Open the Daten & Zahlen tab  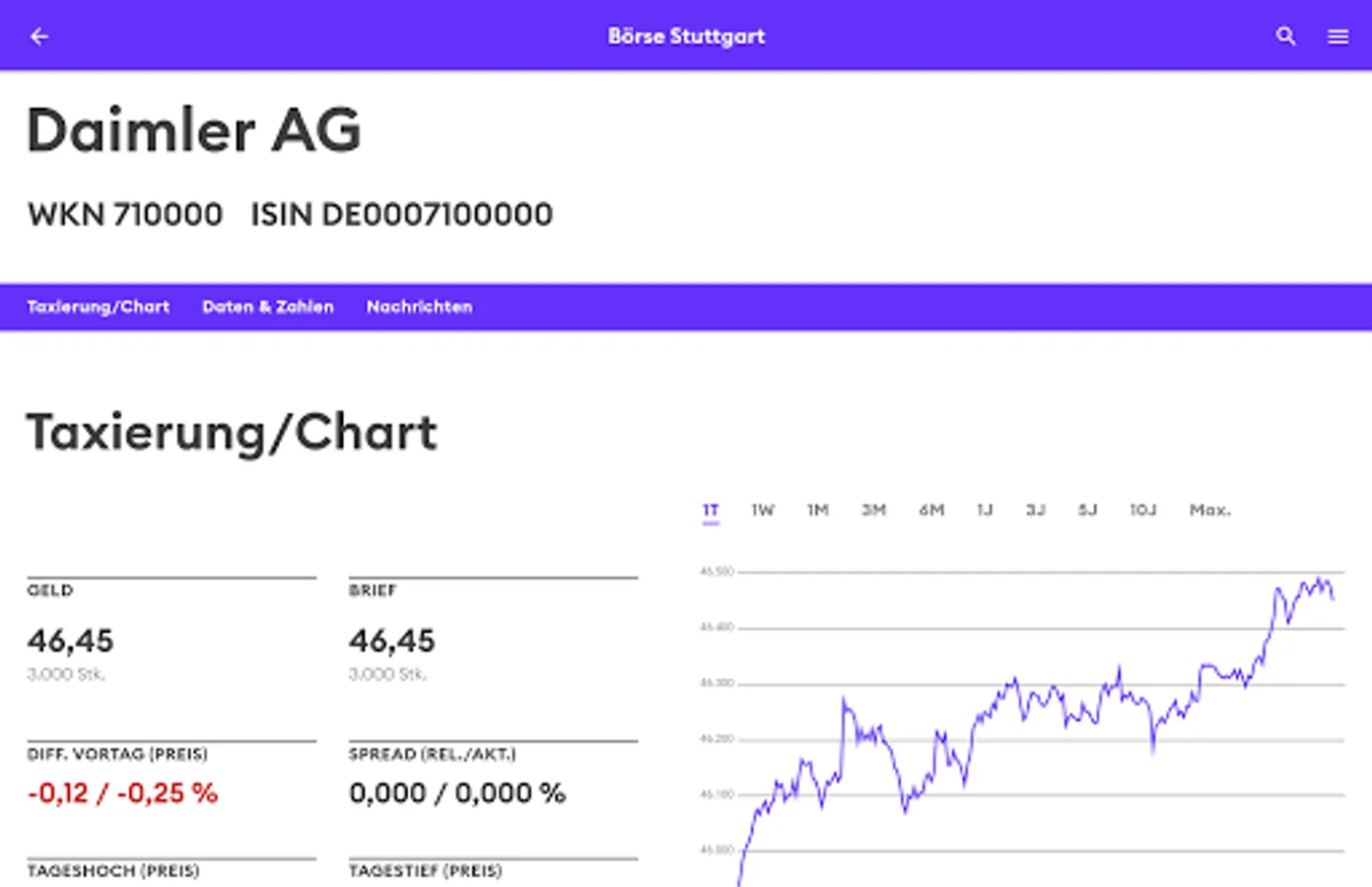268,307
